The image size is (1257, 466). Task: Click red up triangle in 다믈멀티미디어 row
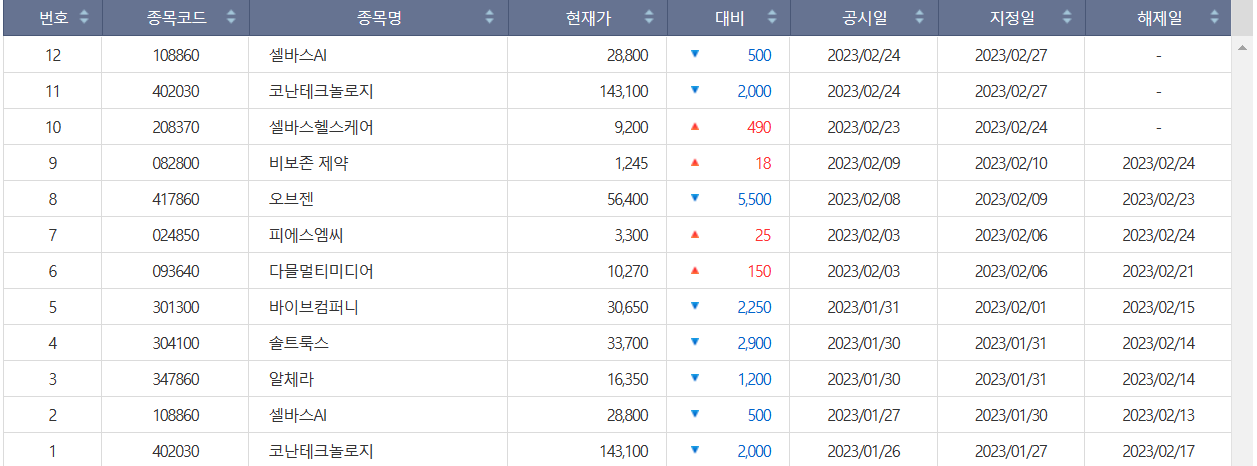tap(695, 270)
